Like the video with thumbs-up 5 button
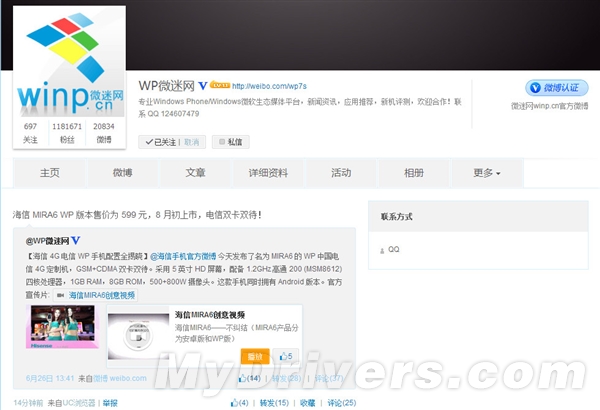600x410 pixels. click(286, 356)
